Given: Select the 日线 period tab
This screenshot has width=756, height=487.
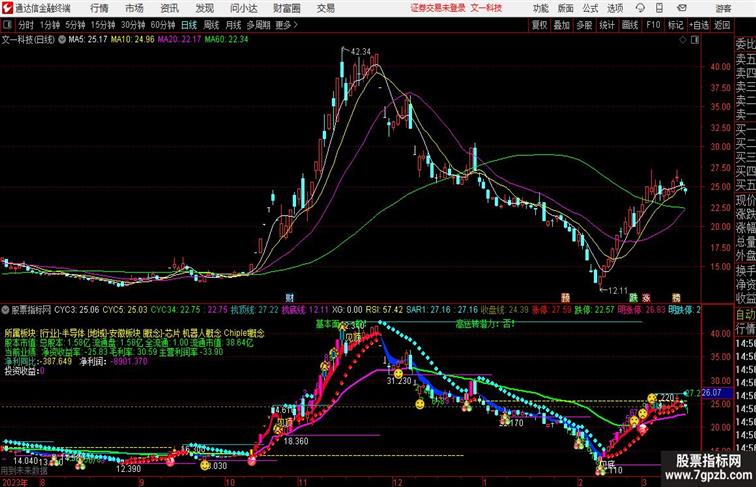Looking at the screenshot, I should (x=189, y=25).
